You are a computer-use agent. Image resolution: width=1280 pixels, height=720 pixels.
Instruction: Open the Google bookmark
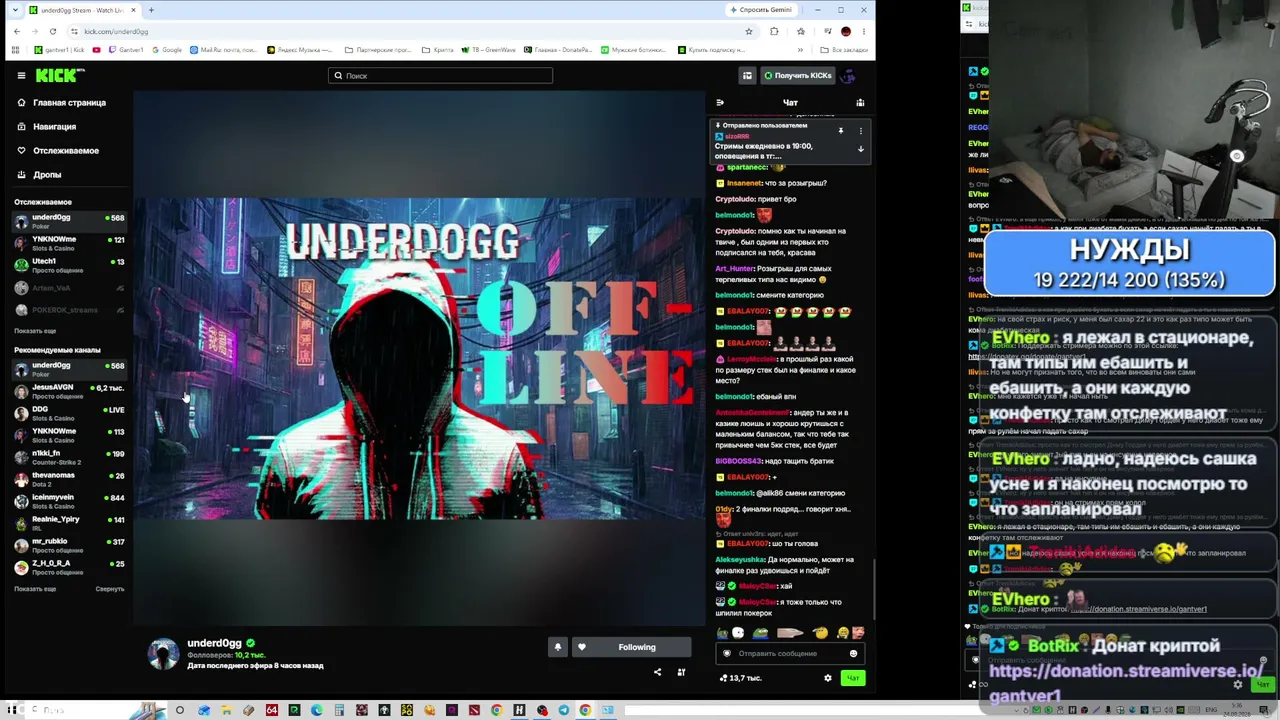pyautogui.click(x=166, y=50)
